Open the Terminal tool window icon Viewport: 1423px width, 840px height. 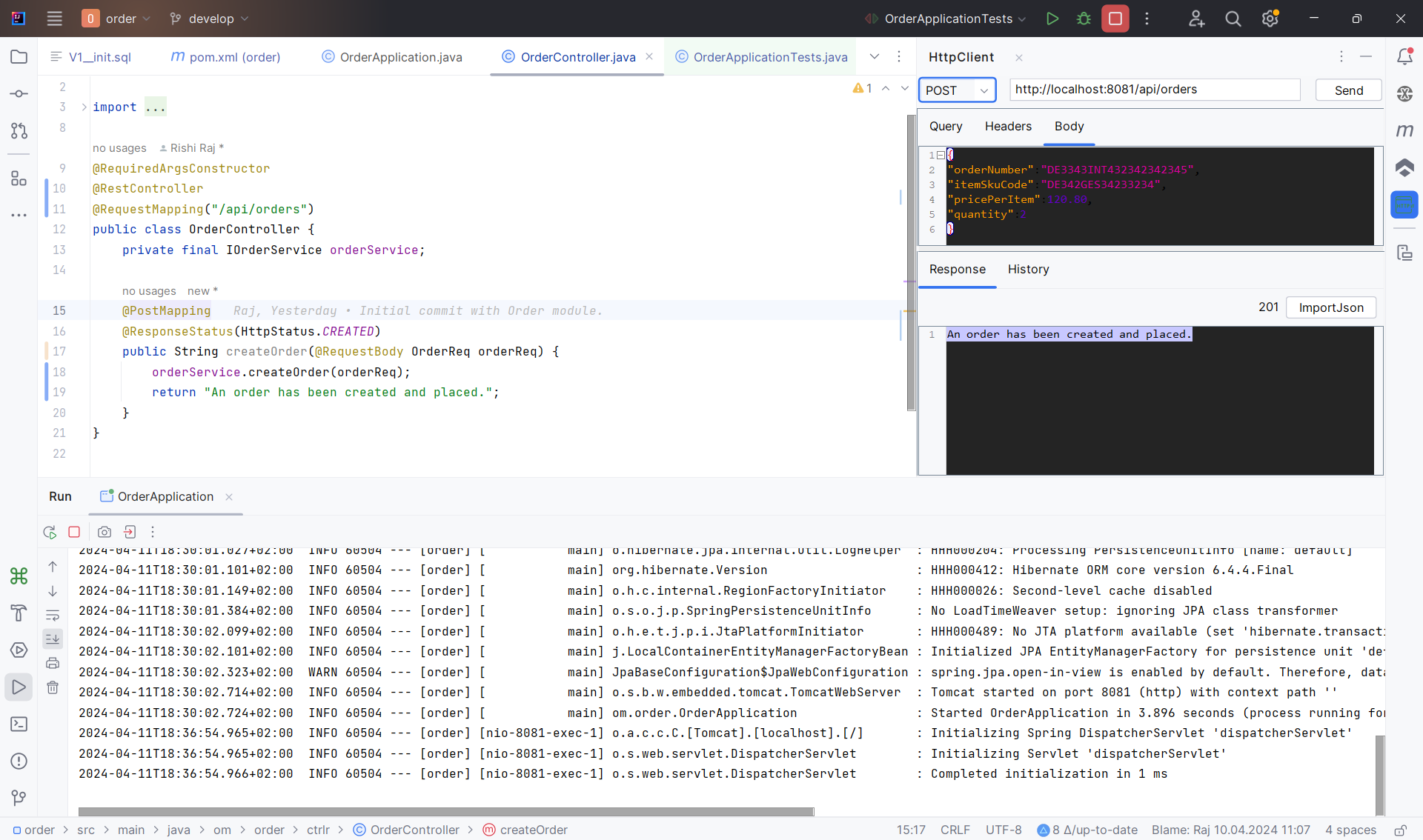click(x=19, y=724)
